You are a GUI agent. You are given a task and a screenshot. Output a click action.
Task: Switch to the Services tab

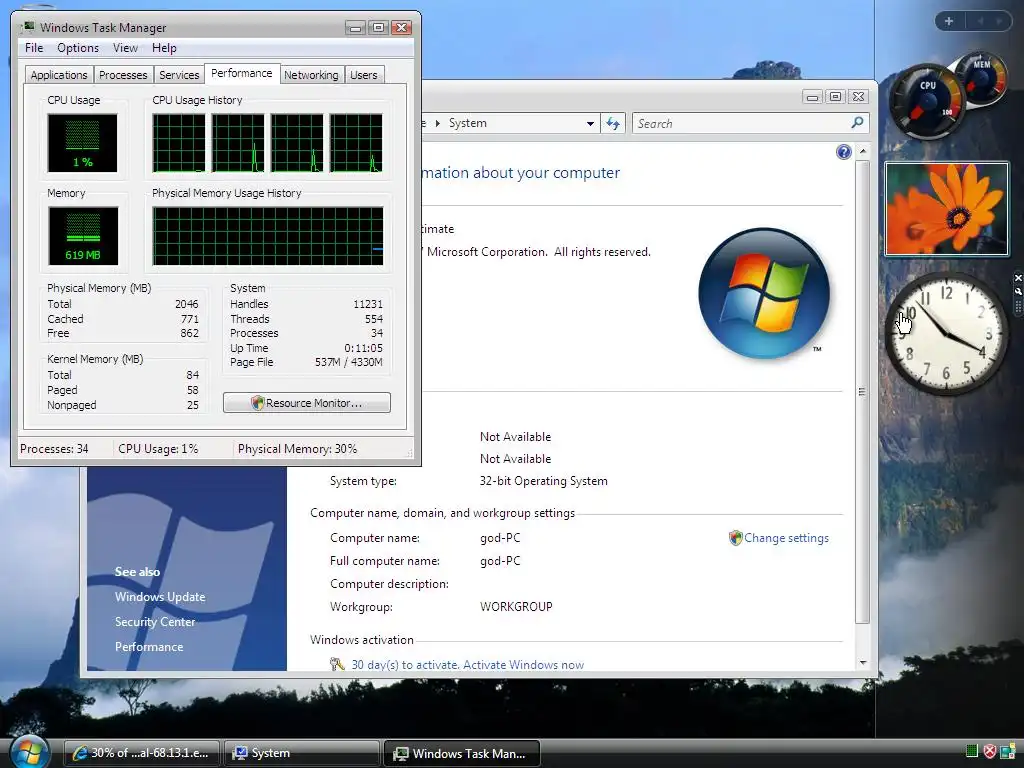179,74
